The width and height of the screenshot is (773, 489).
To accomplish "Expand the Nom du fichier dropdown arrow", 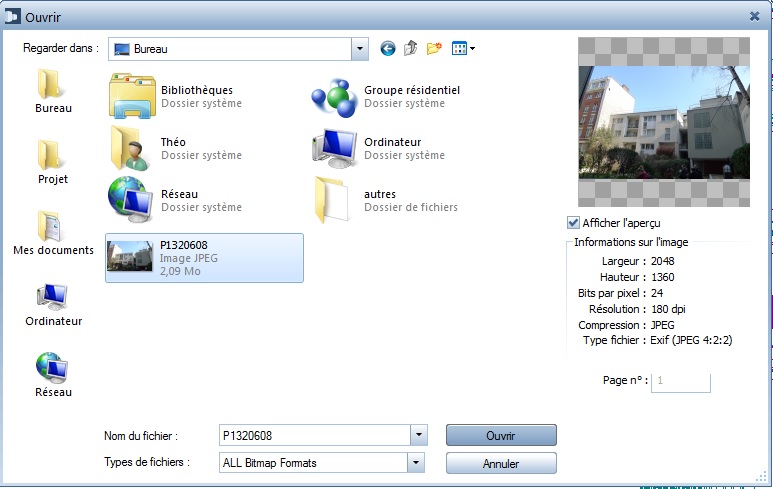I will 419,435.
